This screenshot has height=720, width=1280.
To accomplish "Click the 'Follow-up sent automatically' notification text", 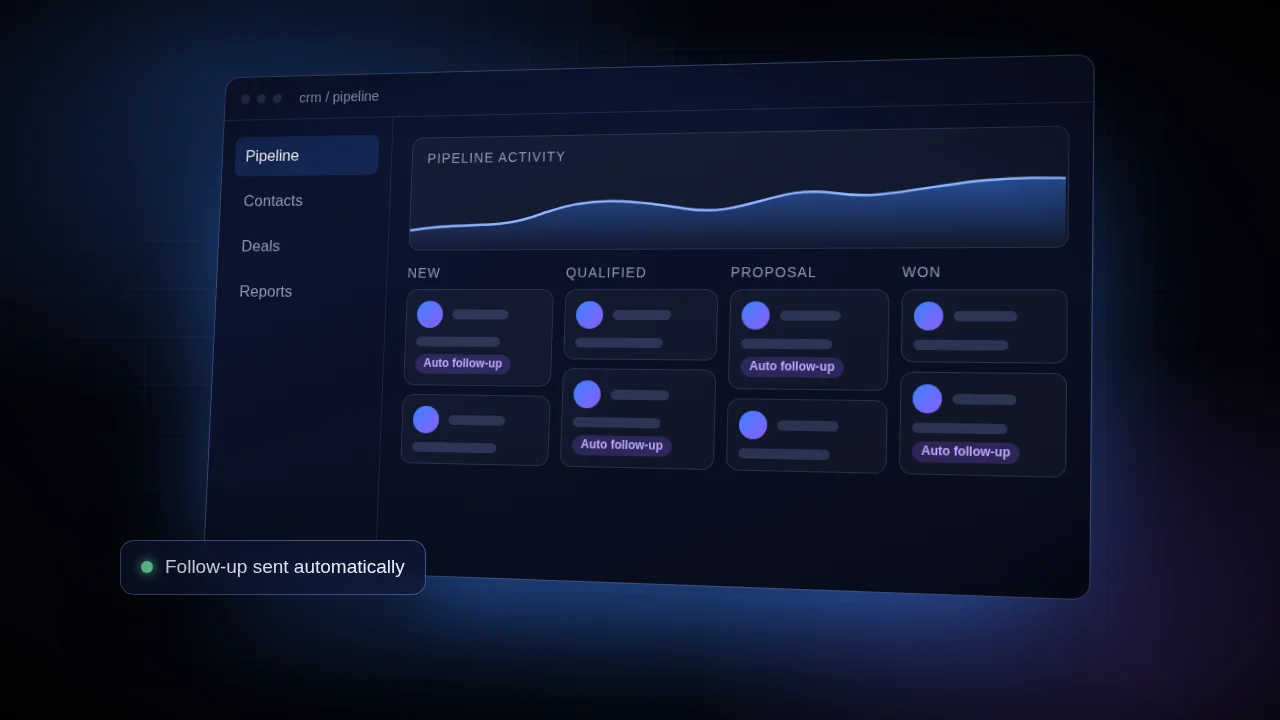I will pyautogui.click(x=285, y=567).
